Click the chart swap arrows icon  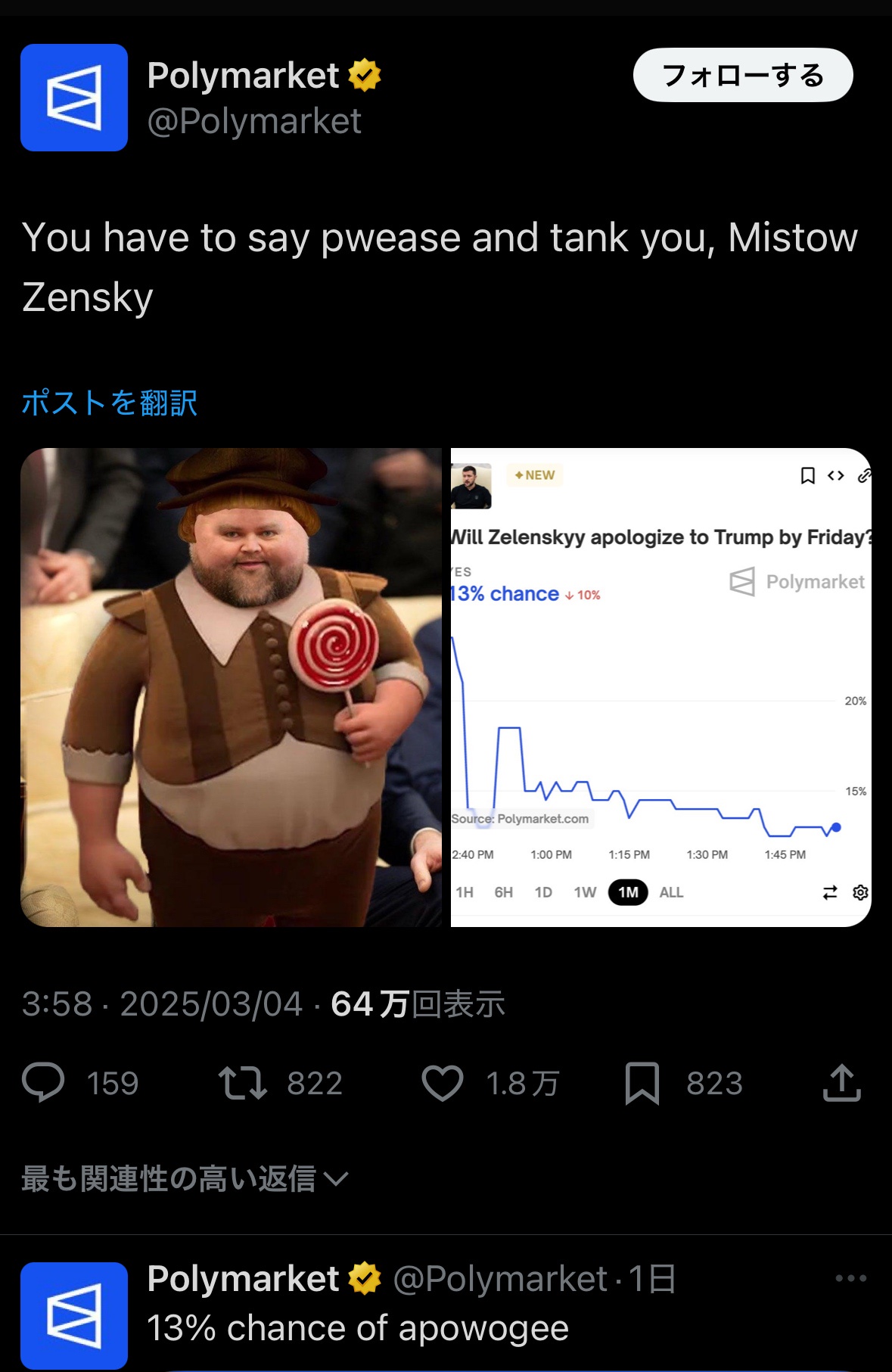(830, 892)
